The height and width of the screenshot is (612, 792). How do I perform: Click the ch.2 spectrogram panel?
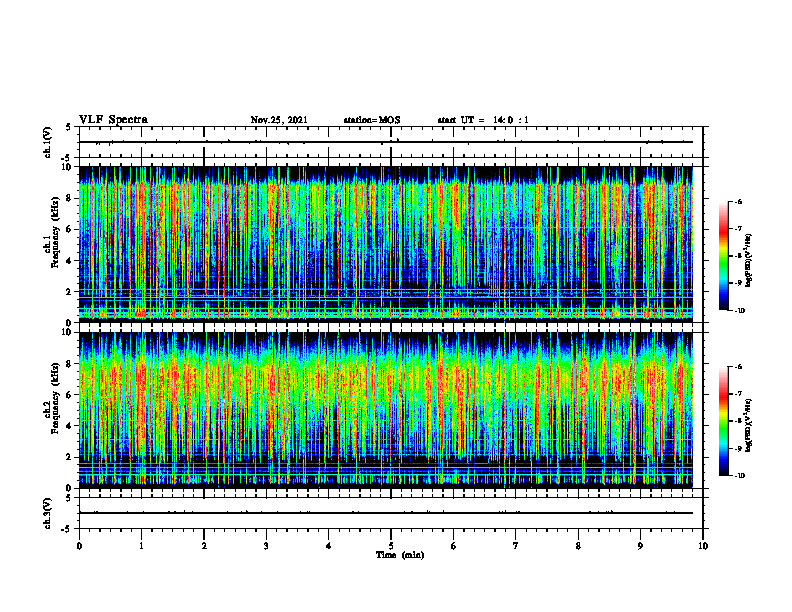click(x=386, y=410)
